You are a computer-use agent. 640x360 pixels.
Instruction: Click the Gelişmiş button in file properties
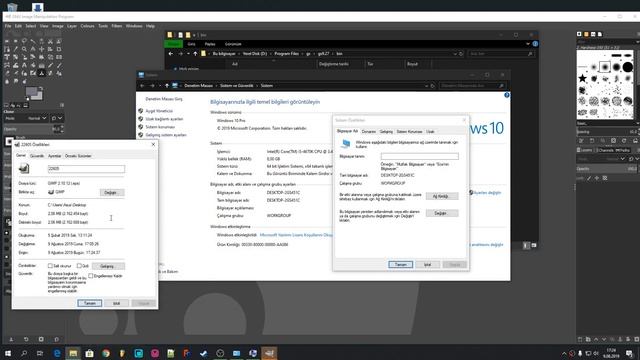click(x=108, y=266)
